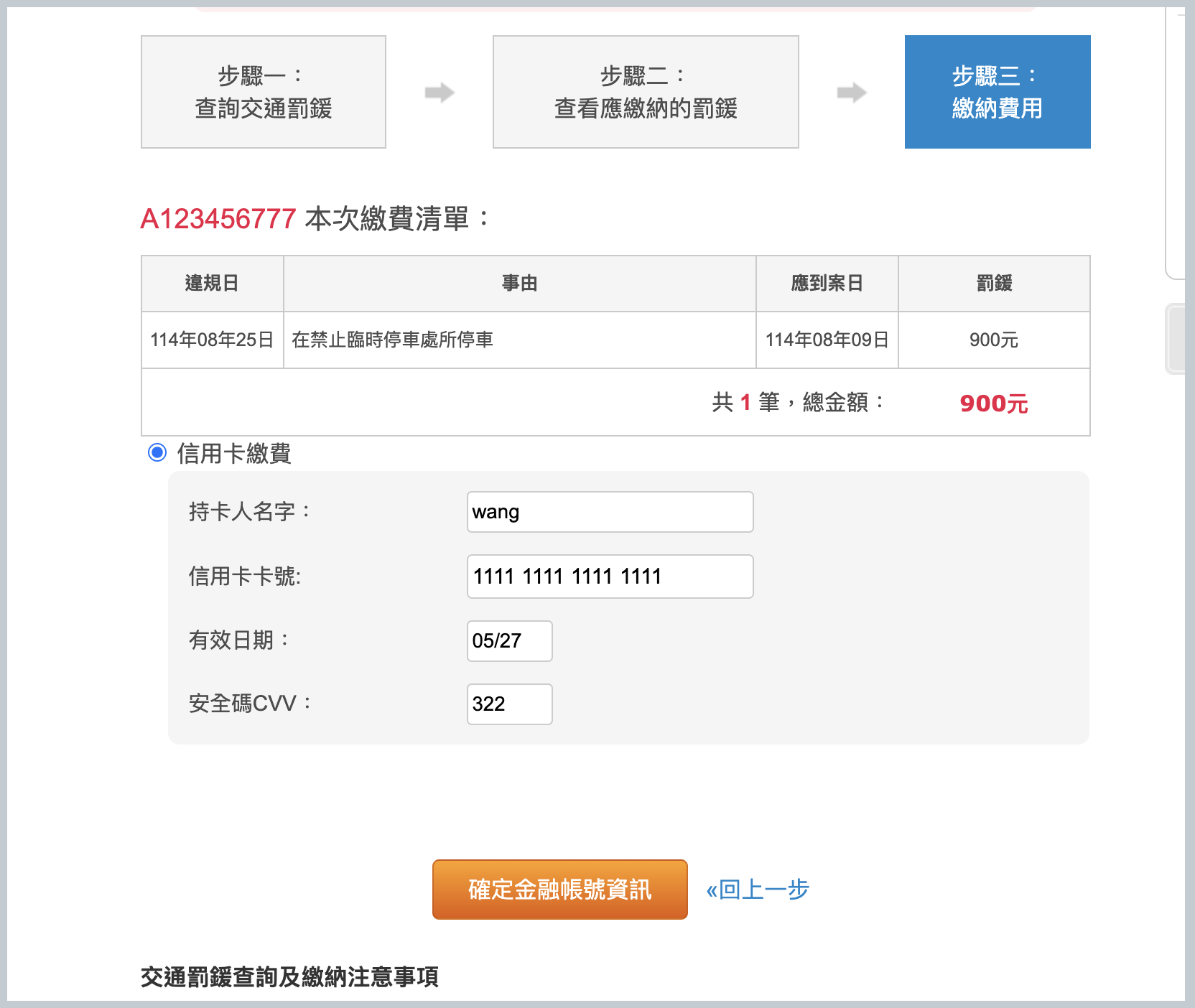Click the scrollbar thumb at right edge
This screenshot has width=1195, height=1008.
tap(1176, 339)
